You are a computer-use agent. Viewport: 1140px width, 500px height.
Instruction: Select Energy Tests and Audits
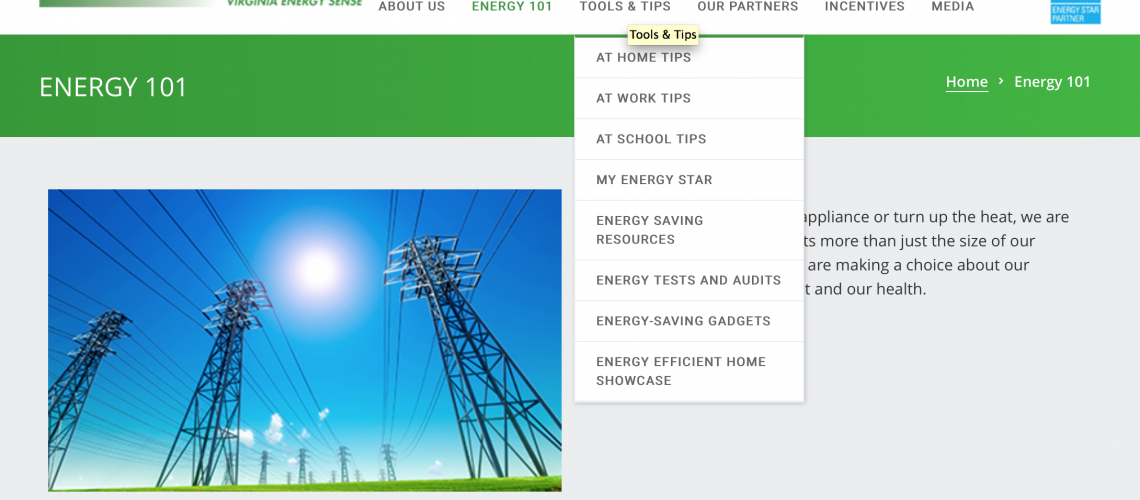pos(688,281)
